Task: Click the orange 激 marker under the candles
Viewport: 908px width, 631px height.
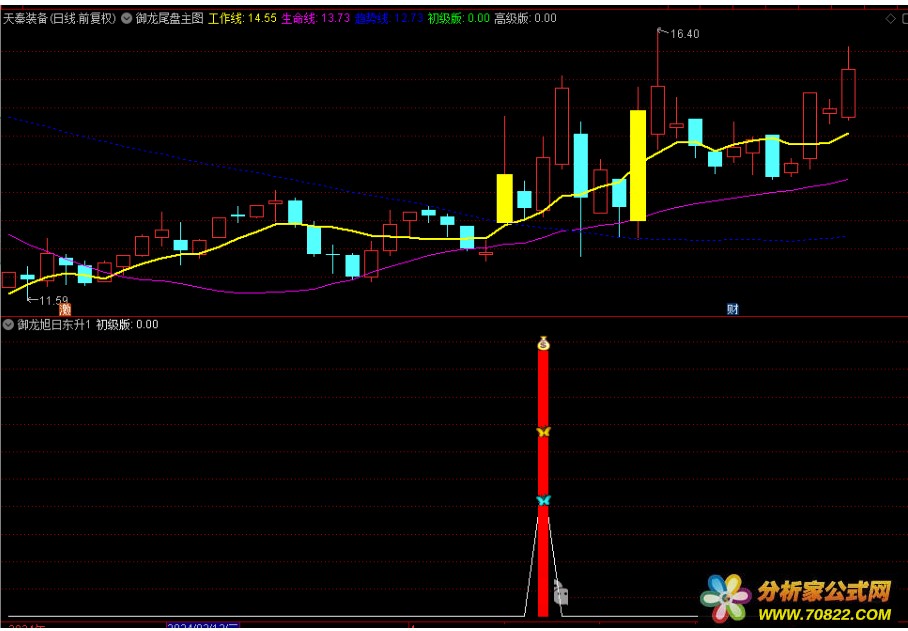Action: tap(65, 310)
